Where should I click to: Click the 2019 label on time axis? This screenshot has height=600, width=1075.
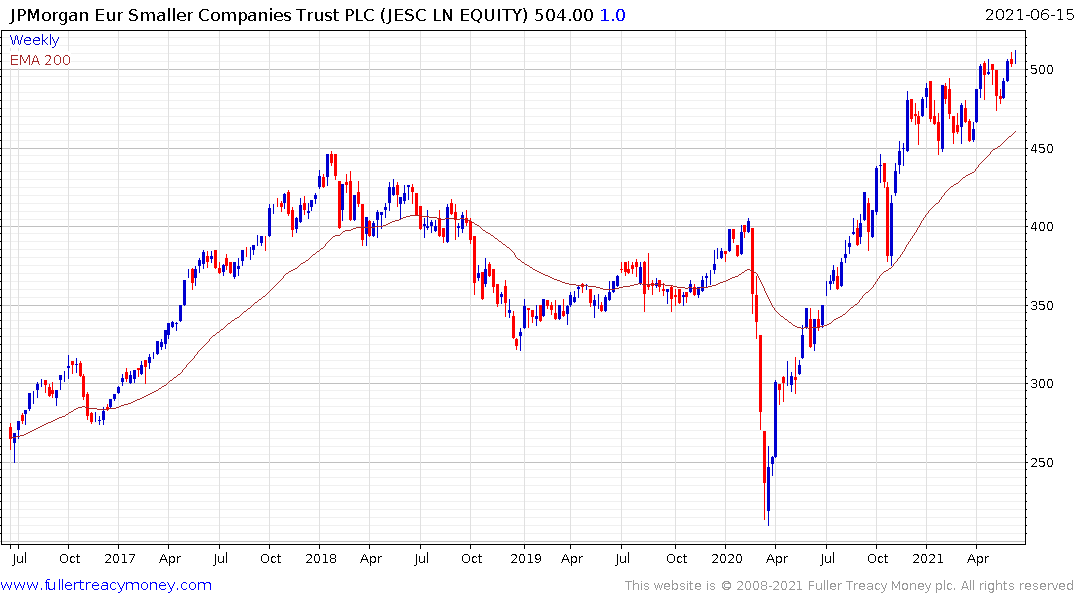pos(526,558)
